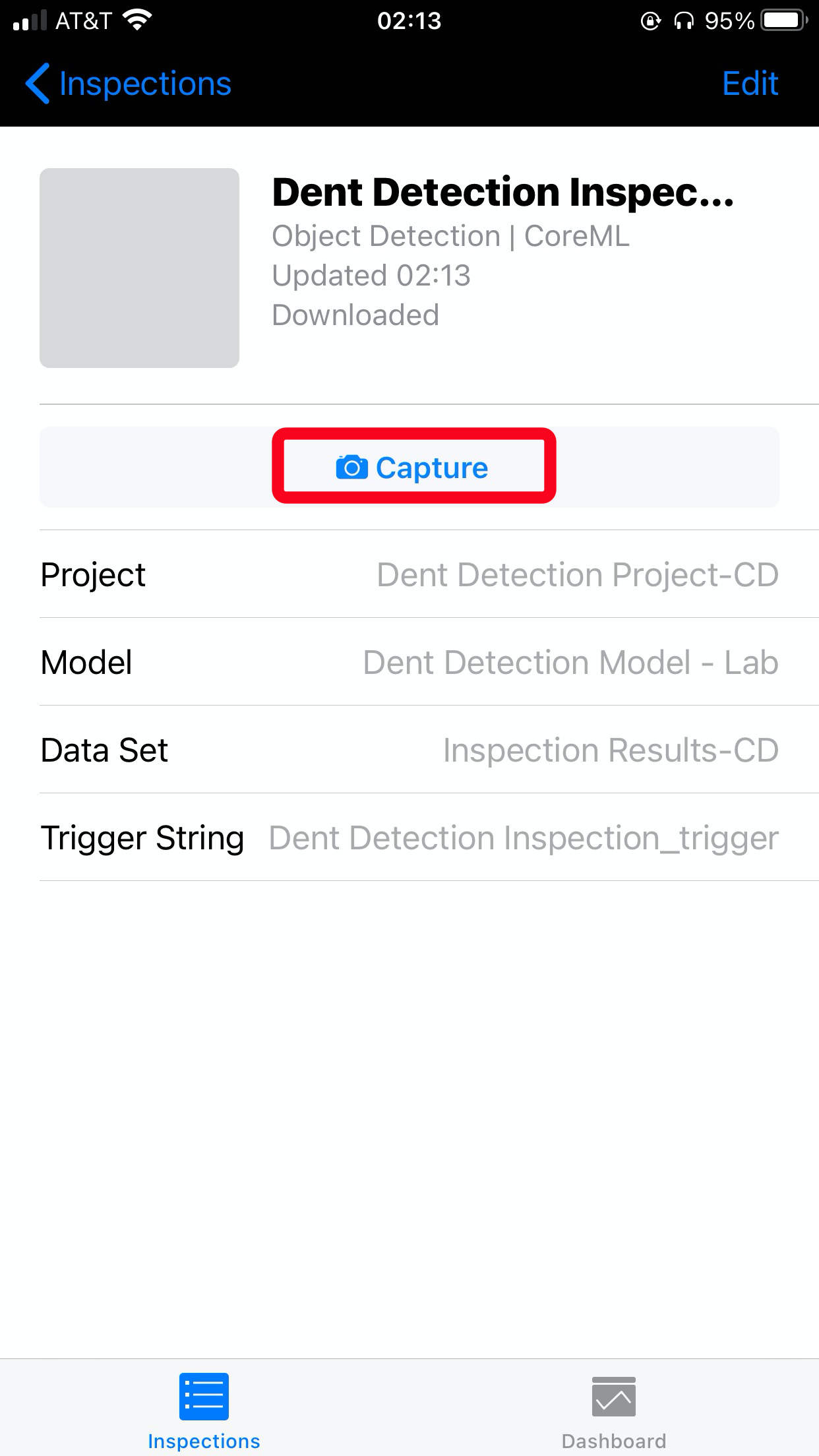Select the Trigger String row
819x1456 pixels.
[x=409, y=837]
